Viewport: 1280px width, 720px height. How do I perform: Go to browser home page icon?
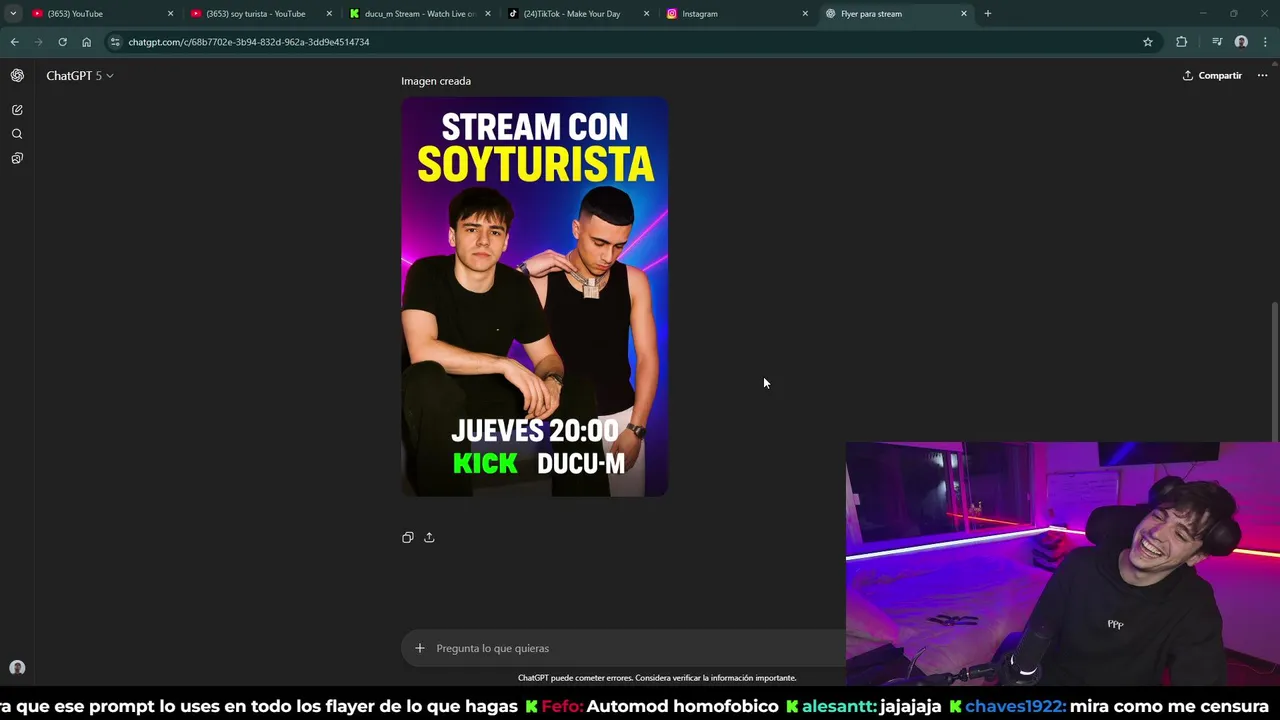86,42
